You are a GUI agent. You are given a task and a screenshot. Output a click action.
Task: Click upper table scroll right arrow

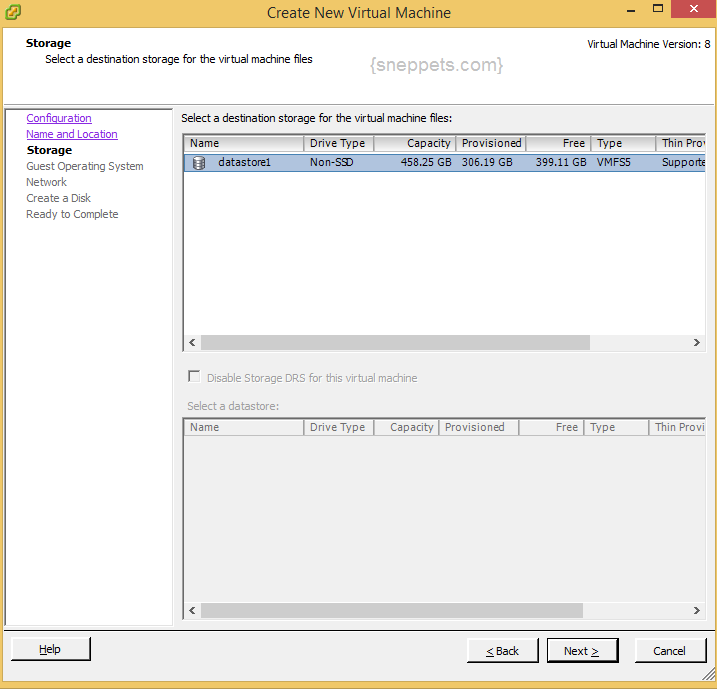pyautogui.click(x=696, y=342)
